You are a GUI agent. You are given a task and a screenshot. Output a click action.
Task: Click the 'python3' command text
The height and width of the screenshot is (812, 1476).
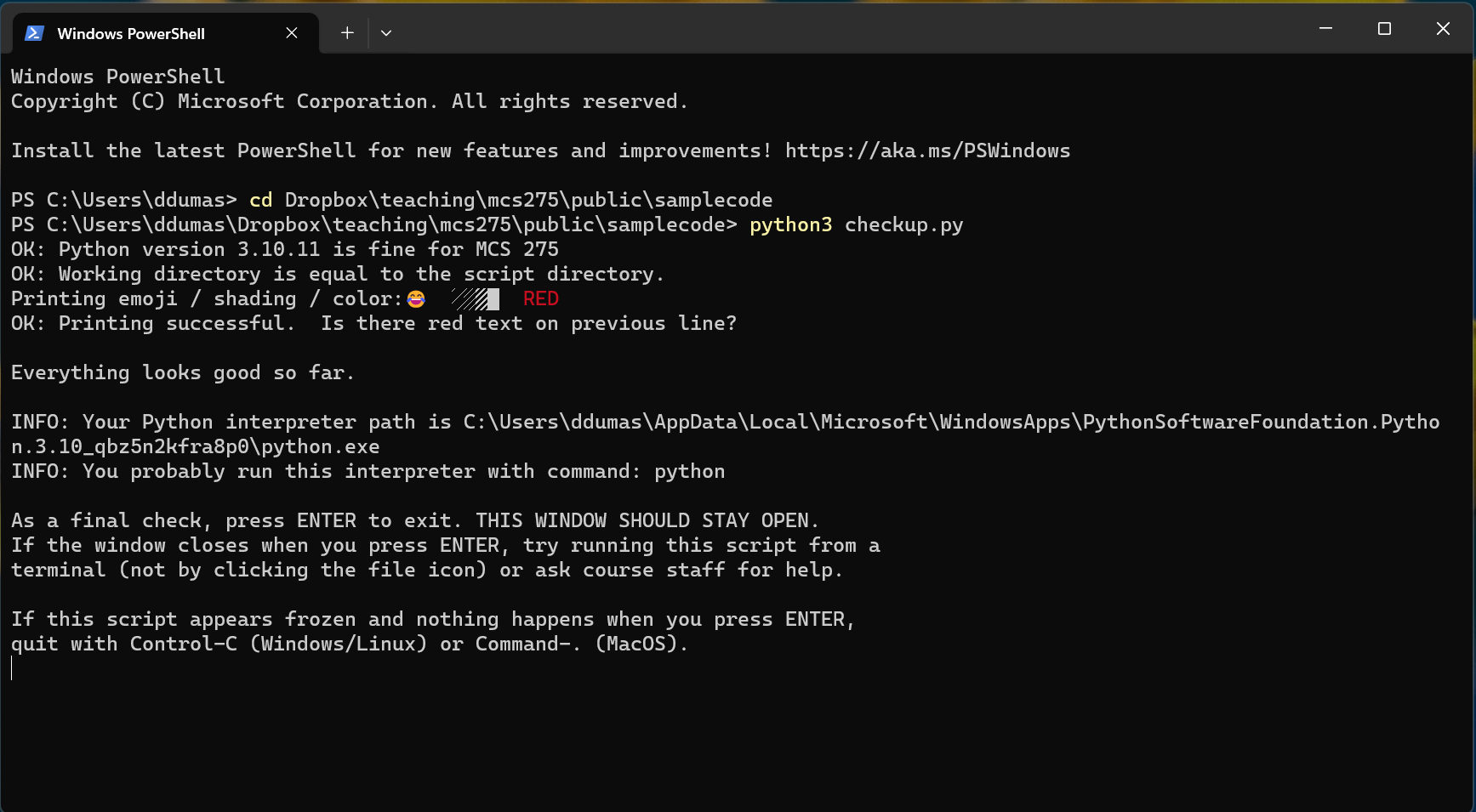791,224
